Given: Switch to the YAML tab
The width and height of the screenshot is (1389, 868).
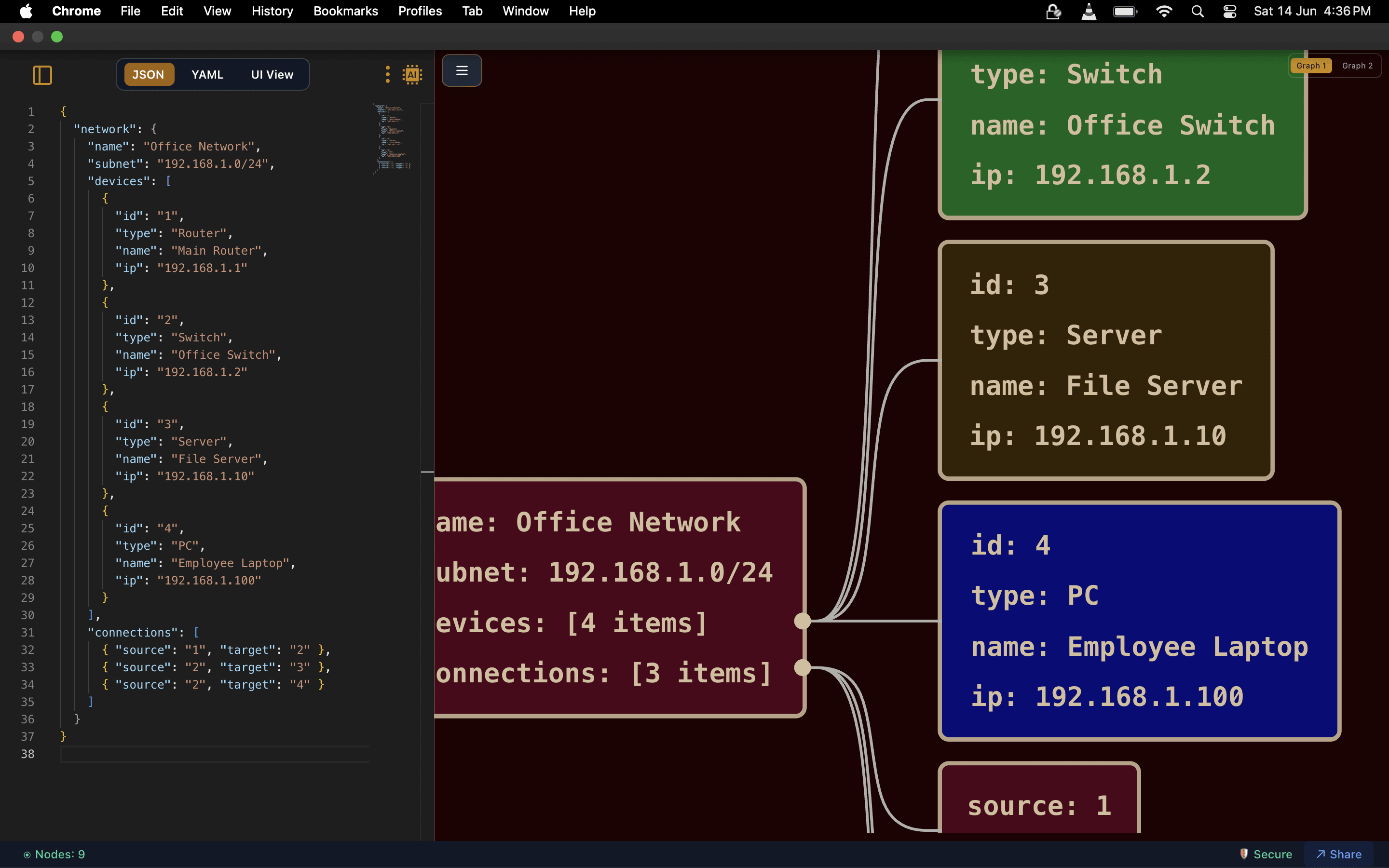Looking at the screenshot, I should click(207, 75).
